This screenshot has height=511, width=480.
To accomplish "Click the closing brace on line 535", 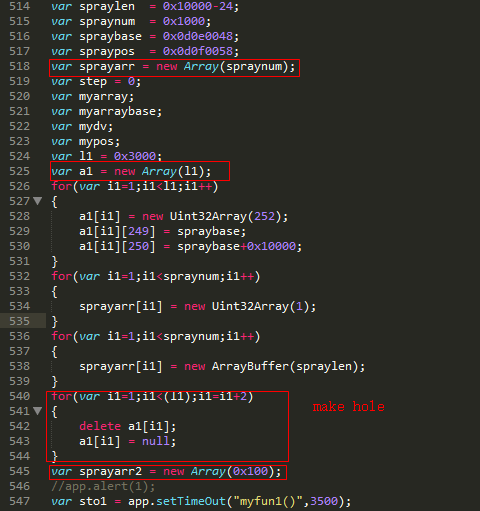I will (x=55, y=322).
